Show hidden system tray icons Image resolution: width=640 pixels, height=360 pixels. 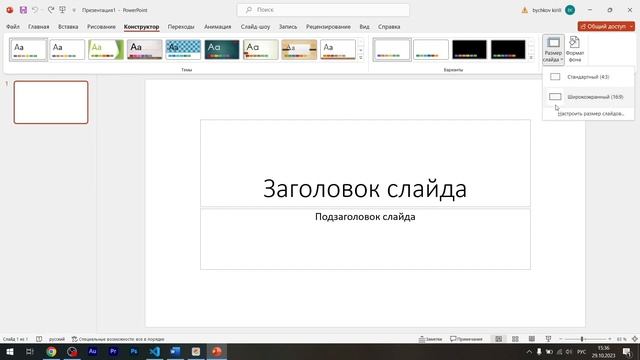[x=529, y=351]
